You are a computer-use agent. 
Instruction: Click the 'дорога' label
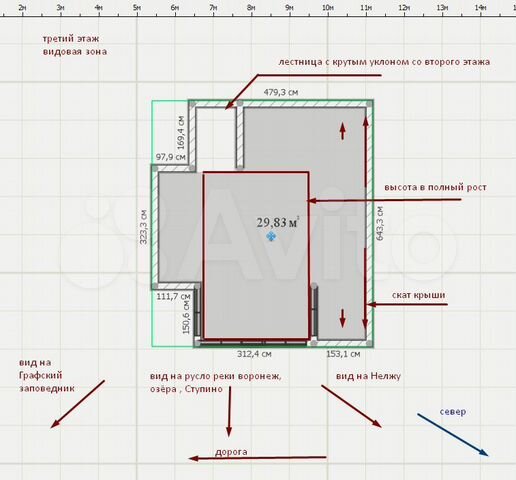(231, 452)
